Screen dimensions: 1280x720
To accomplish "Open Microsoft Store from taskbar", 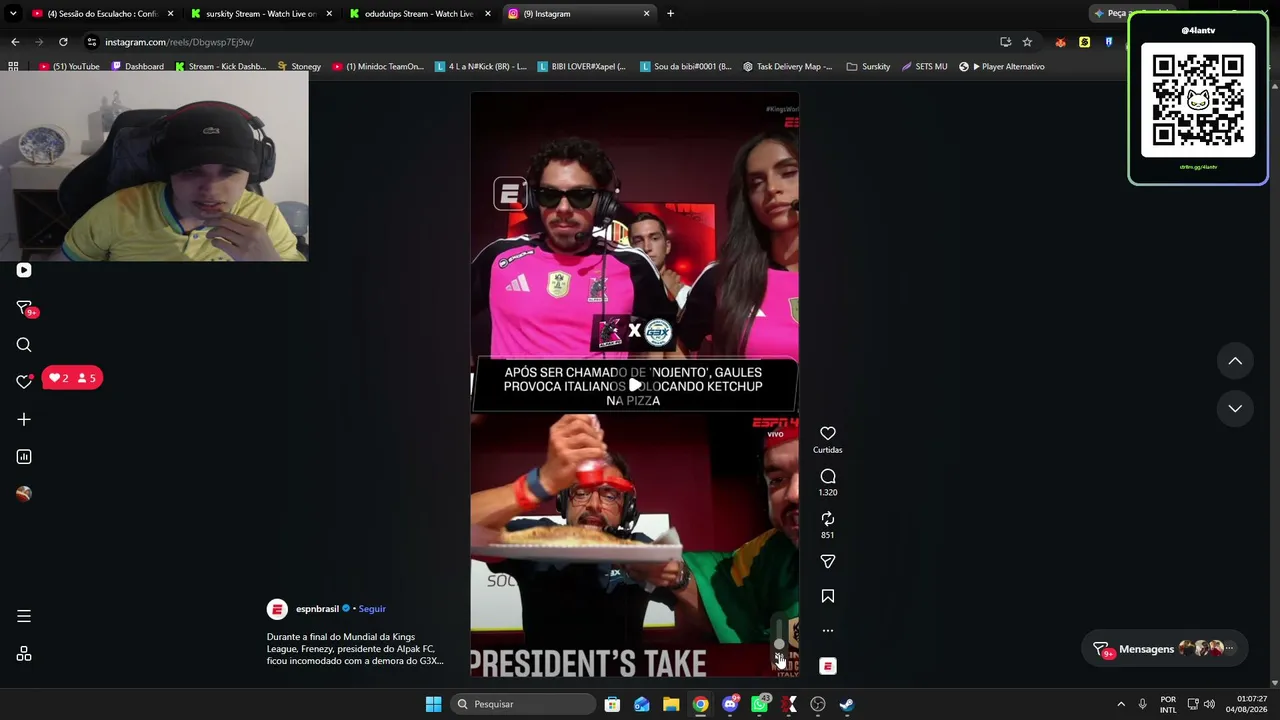I will [613, 704].
